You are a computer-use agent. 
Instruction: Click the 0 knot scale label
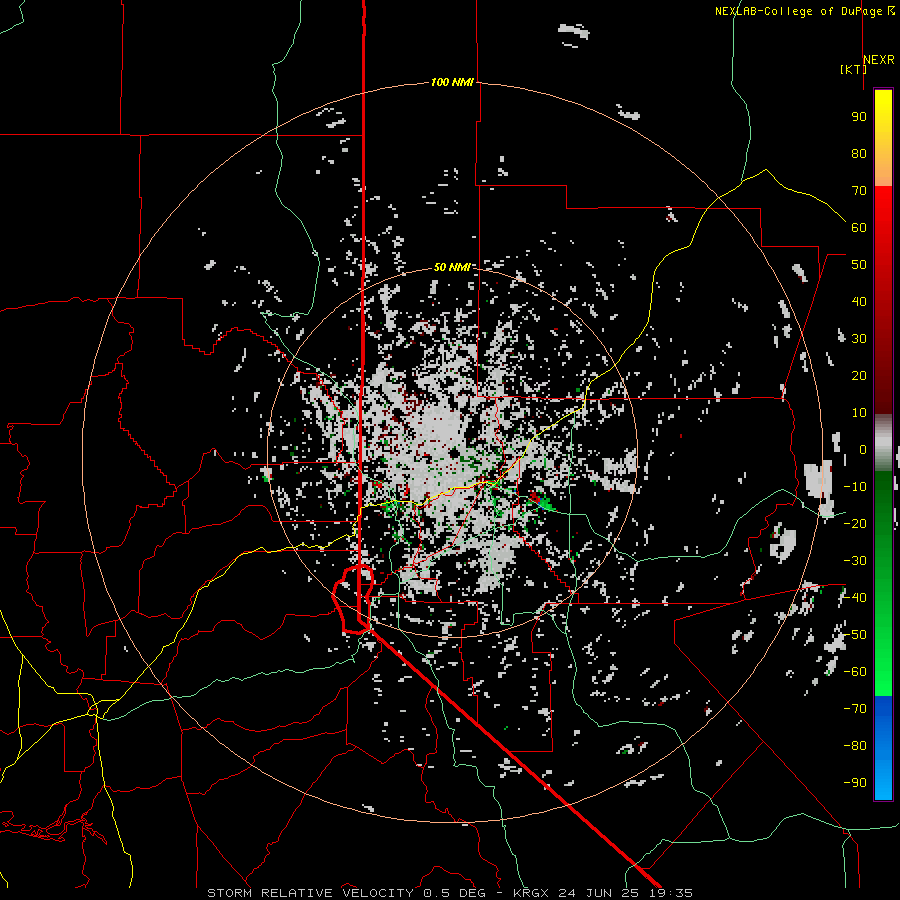pos(863,449)
